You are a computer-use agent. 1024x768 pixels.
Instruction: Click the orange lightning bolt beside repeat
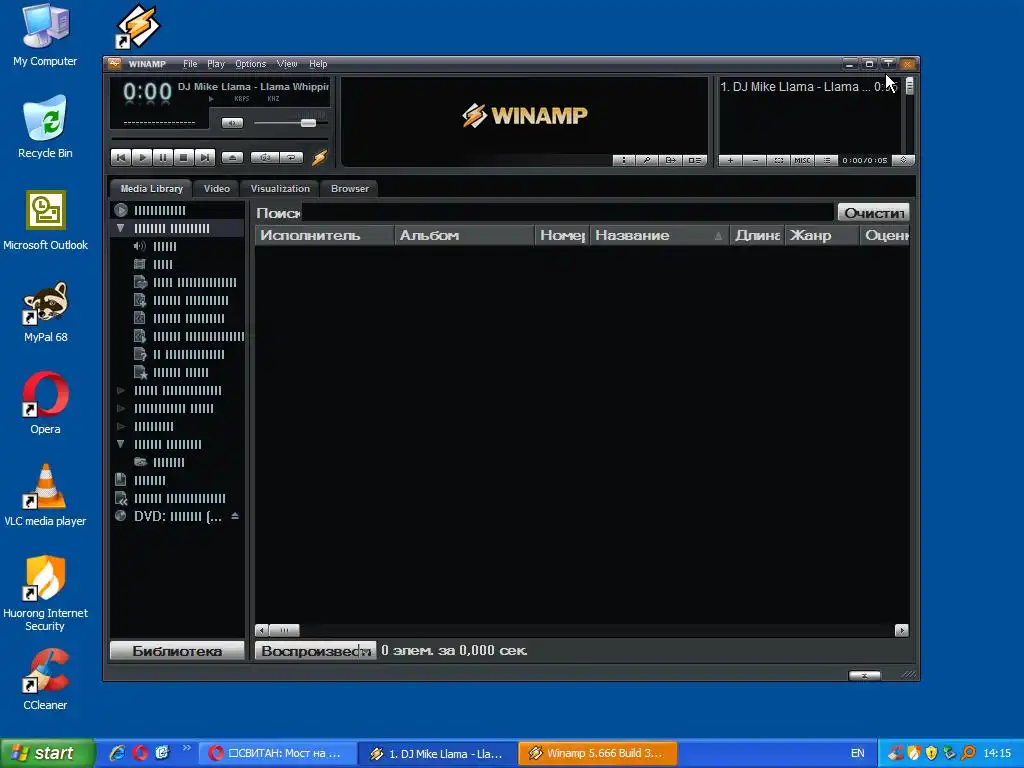319,157
